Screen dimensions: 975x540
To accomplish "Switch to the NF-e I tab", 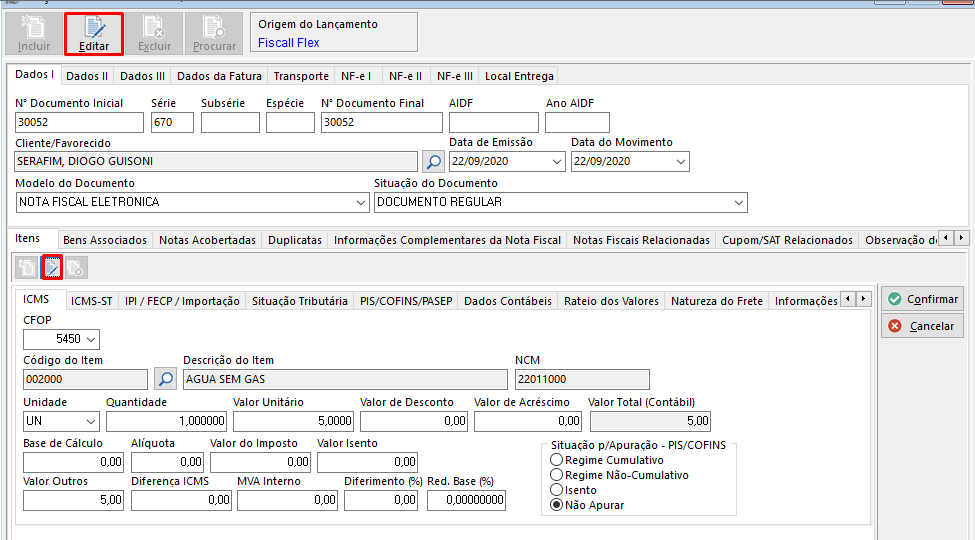I will pos(356,76).
